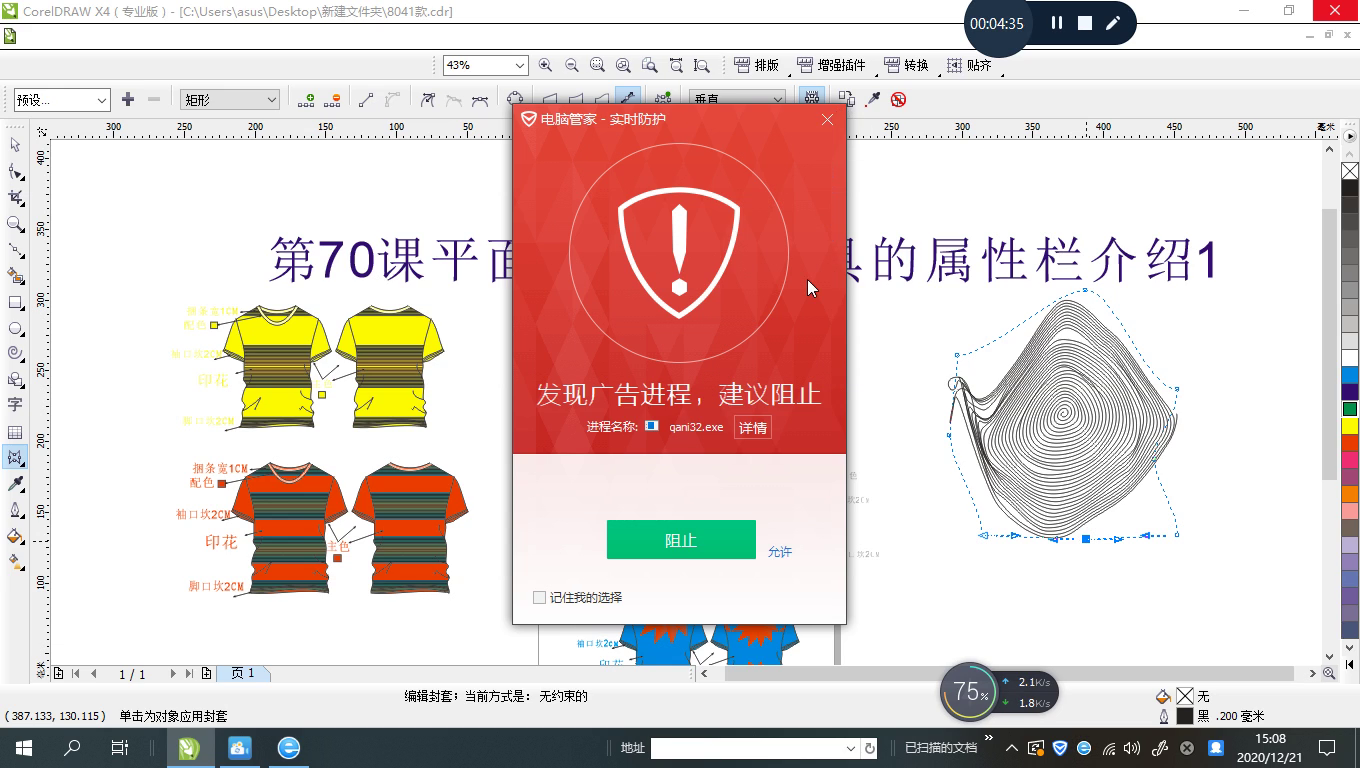
Task: Click the Add Preset plus icon
Action: point(127,99)
